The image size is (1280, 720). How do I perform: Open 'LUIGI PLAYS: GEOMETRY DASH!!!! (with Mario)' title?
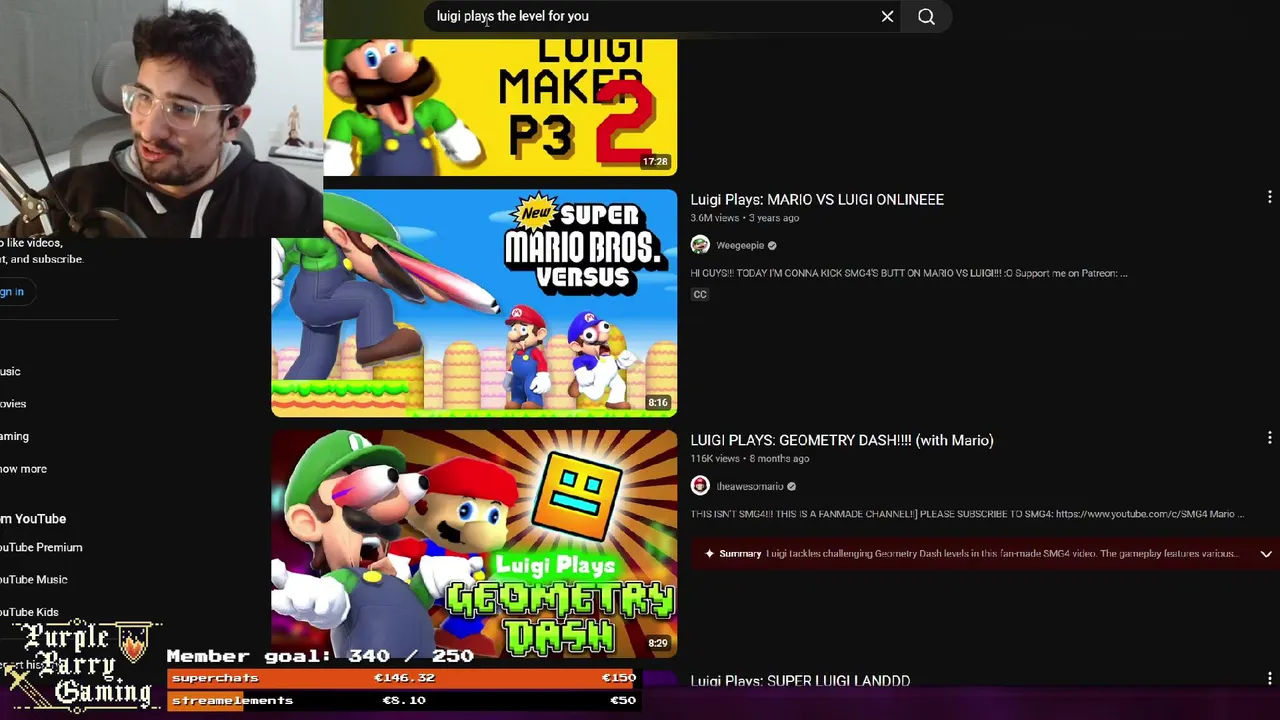coord(842,440)
